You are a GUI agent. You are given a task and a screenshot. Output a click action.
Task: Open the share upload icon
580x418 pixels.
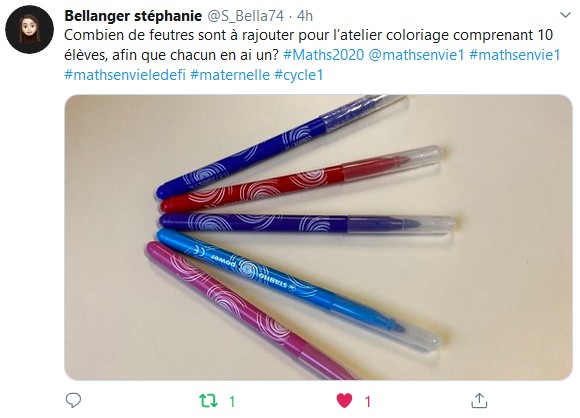pos(479,400)
